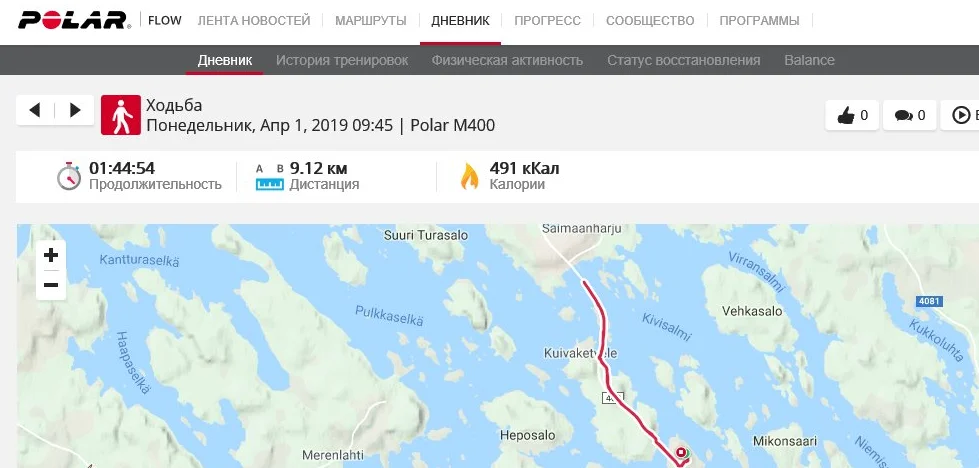Open the ПРОГРЕСС section
This screenshot has height=468, width=979.
(548, 21)
